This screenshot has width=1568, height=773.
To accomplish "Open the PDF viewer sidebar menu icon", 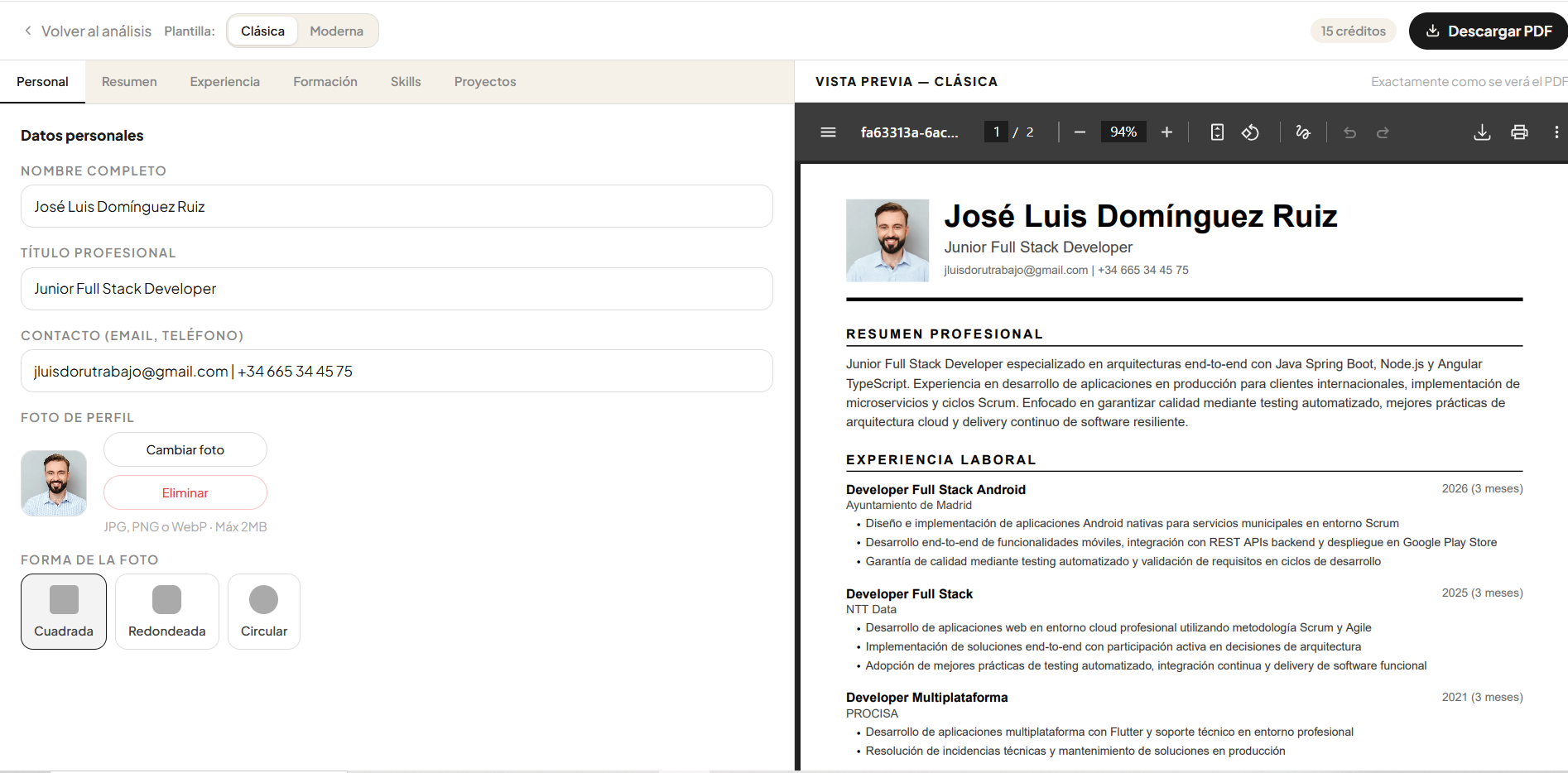I will click(828, 132).
